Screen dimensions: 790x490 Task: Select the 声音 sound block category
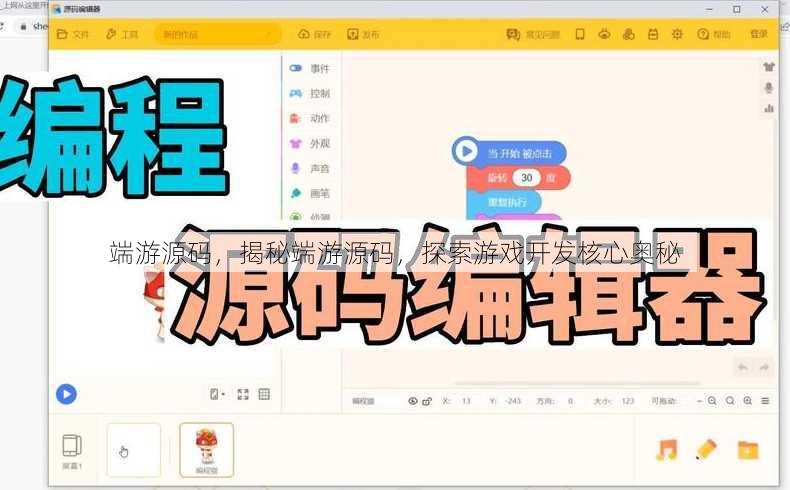[x=310, y=168]
